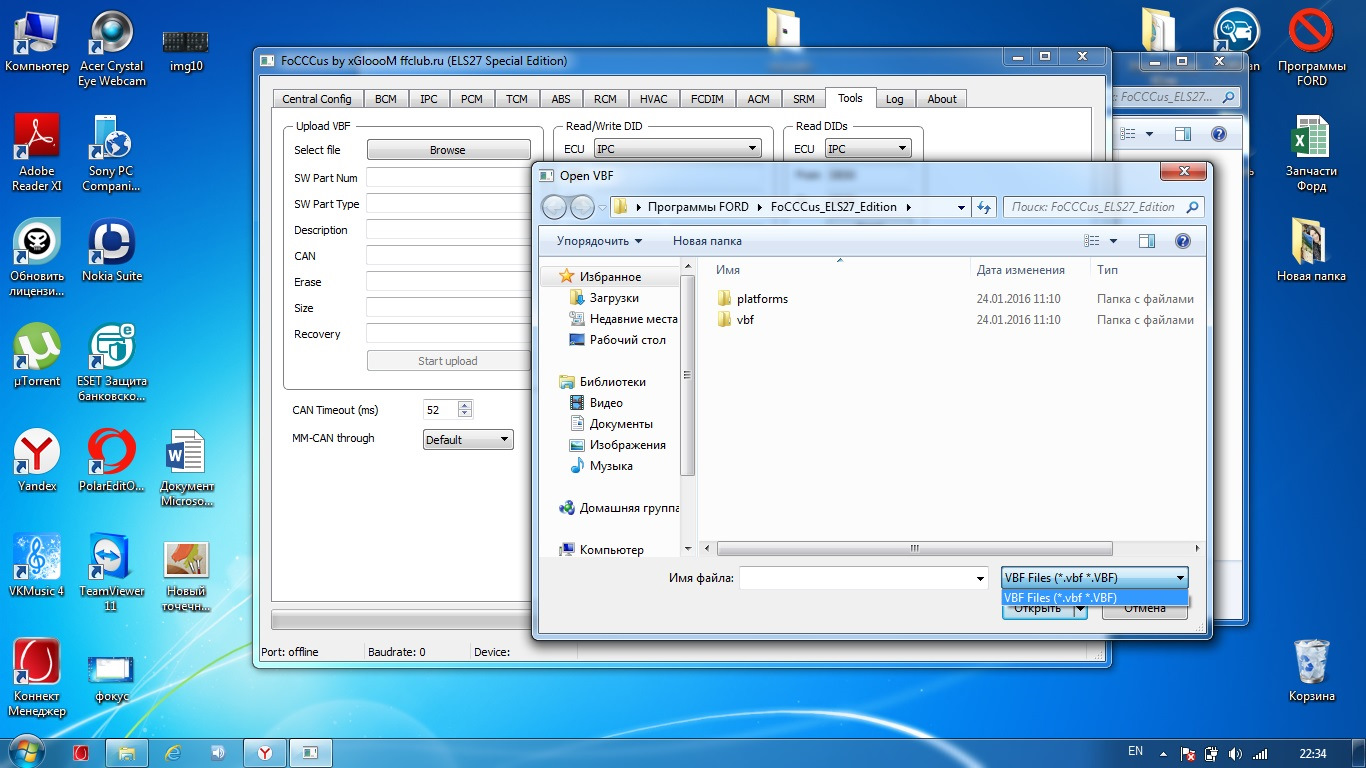Image resolution: width=1366 pixels, height=768 pixels.
Task: Click the back arrow in Open VBF dialog
Action: [554, 207]
